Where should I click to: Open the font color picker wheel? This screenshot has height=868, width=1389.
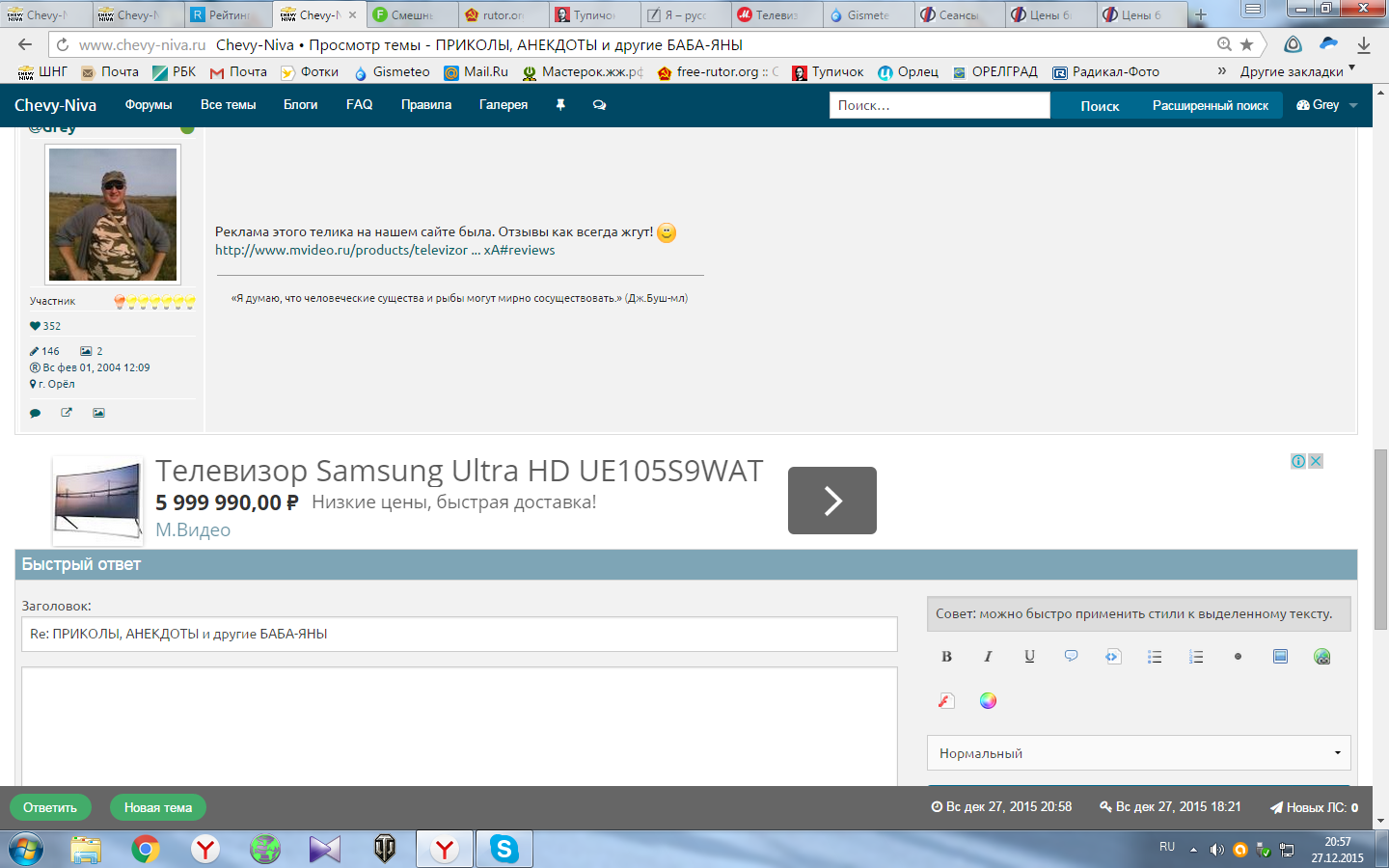[x=988, y=701]
